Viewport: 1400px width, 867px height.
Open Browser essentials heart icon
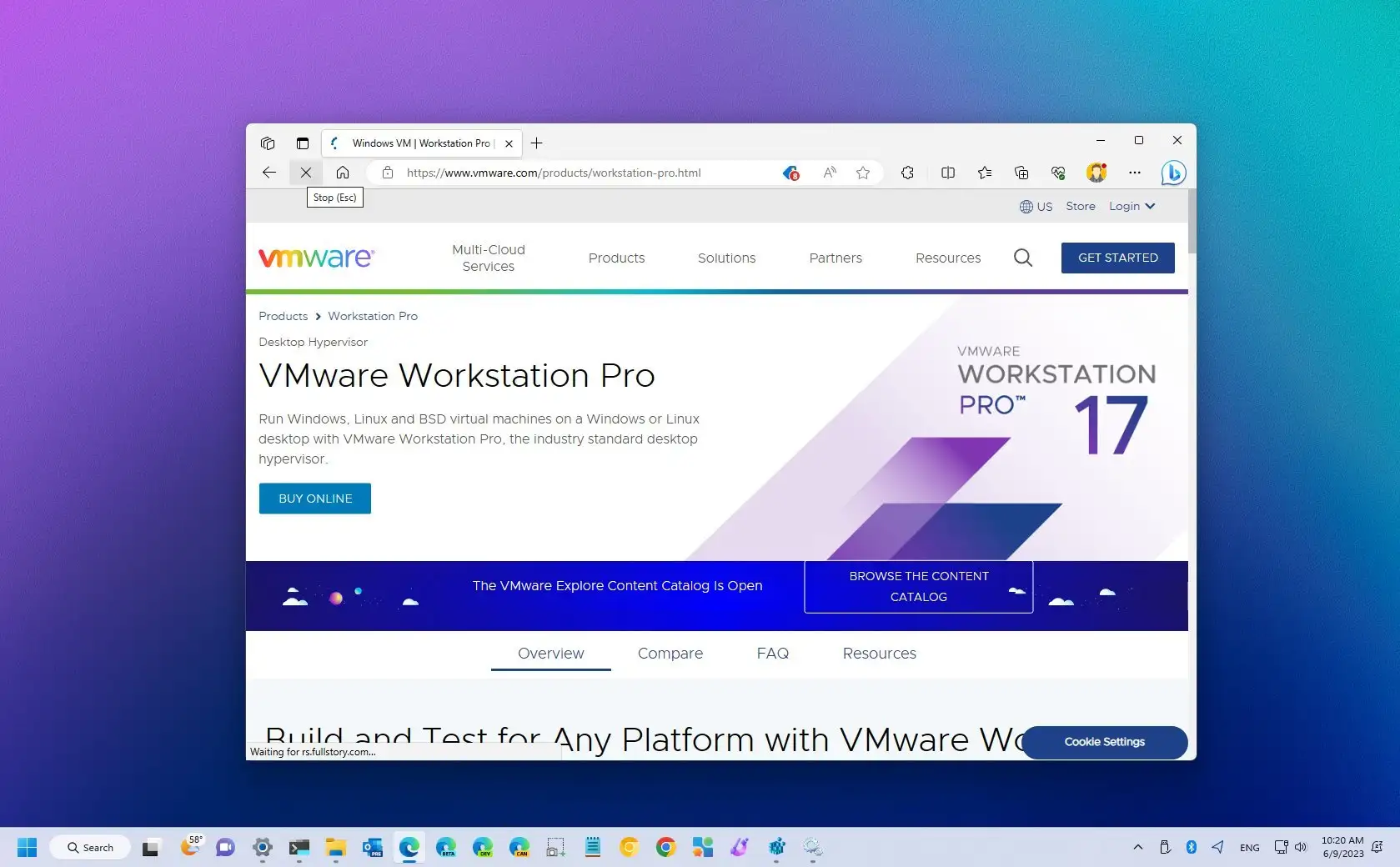[x=1058, y=173]
